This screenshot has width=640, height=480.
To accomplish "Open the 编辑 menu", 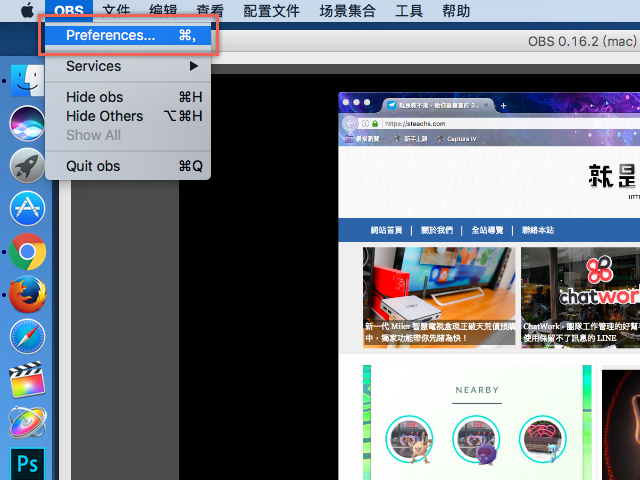I will (x=163, y=11).
